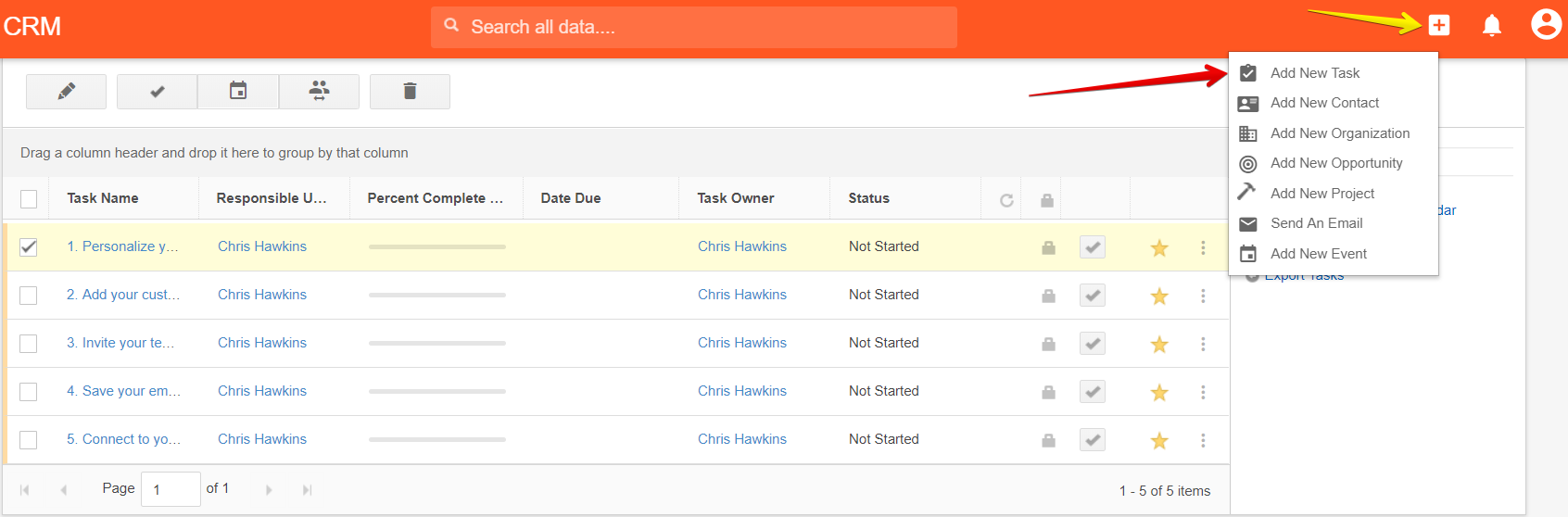Click percent complete bar for Personalize task
This screenshot has height=517, width=1568.
tap(437, 246)
